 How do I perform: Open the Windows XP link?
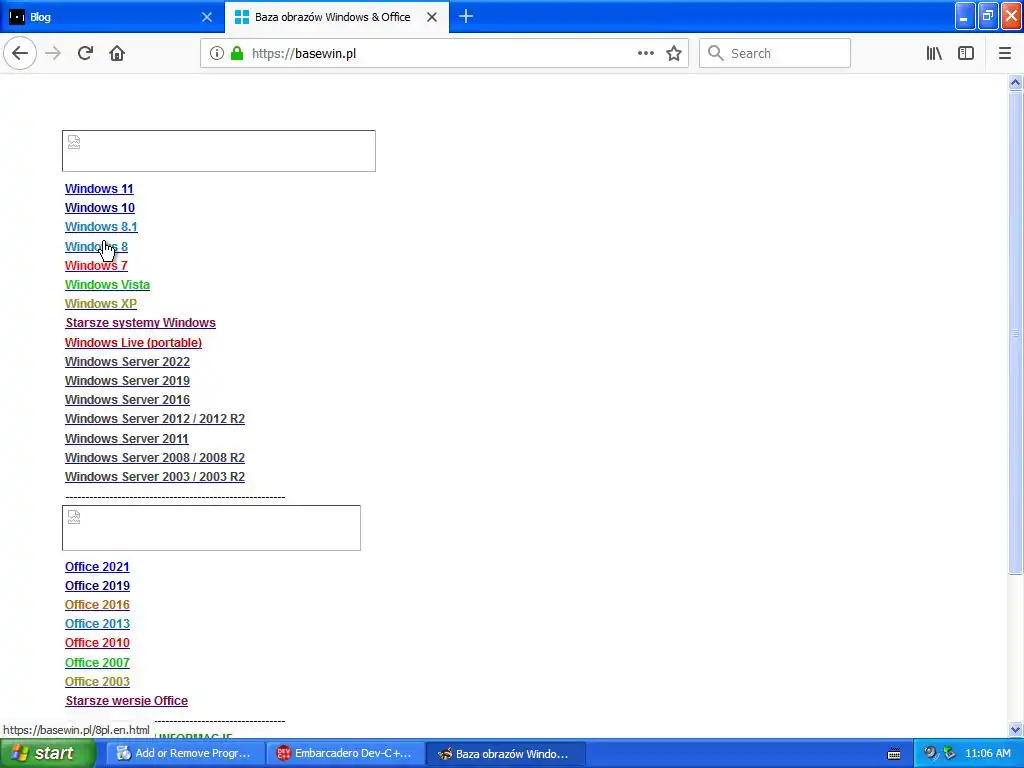coord(101,304)
